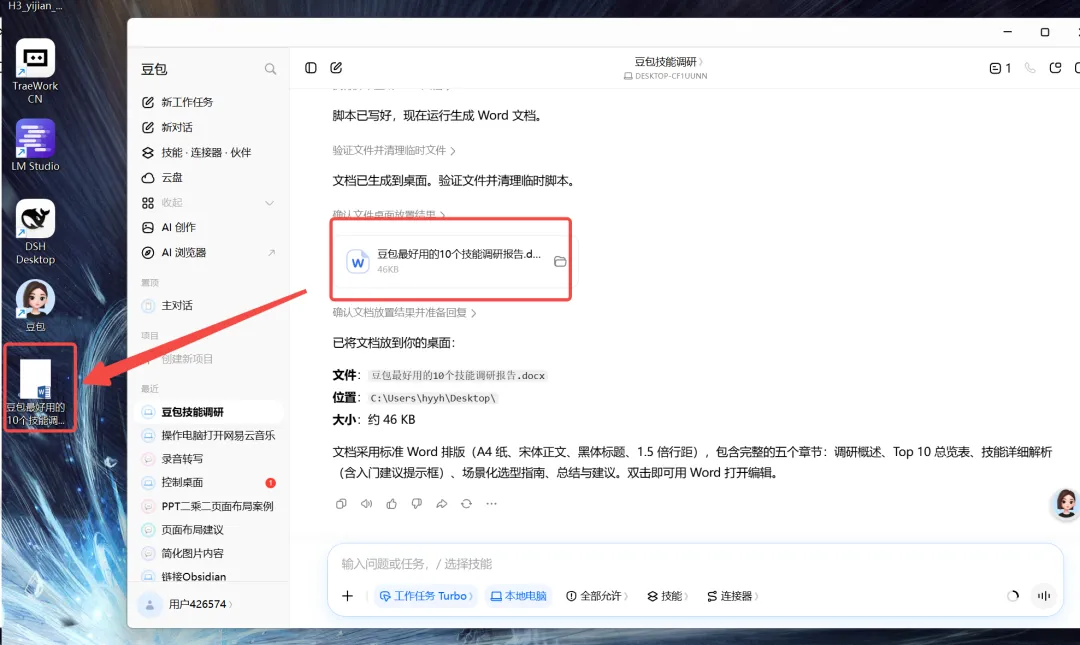Open the folder icon on the docx file card
The height and width of the screenshot is (645, 1080).
click(x=560, y=261)
